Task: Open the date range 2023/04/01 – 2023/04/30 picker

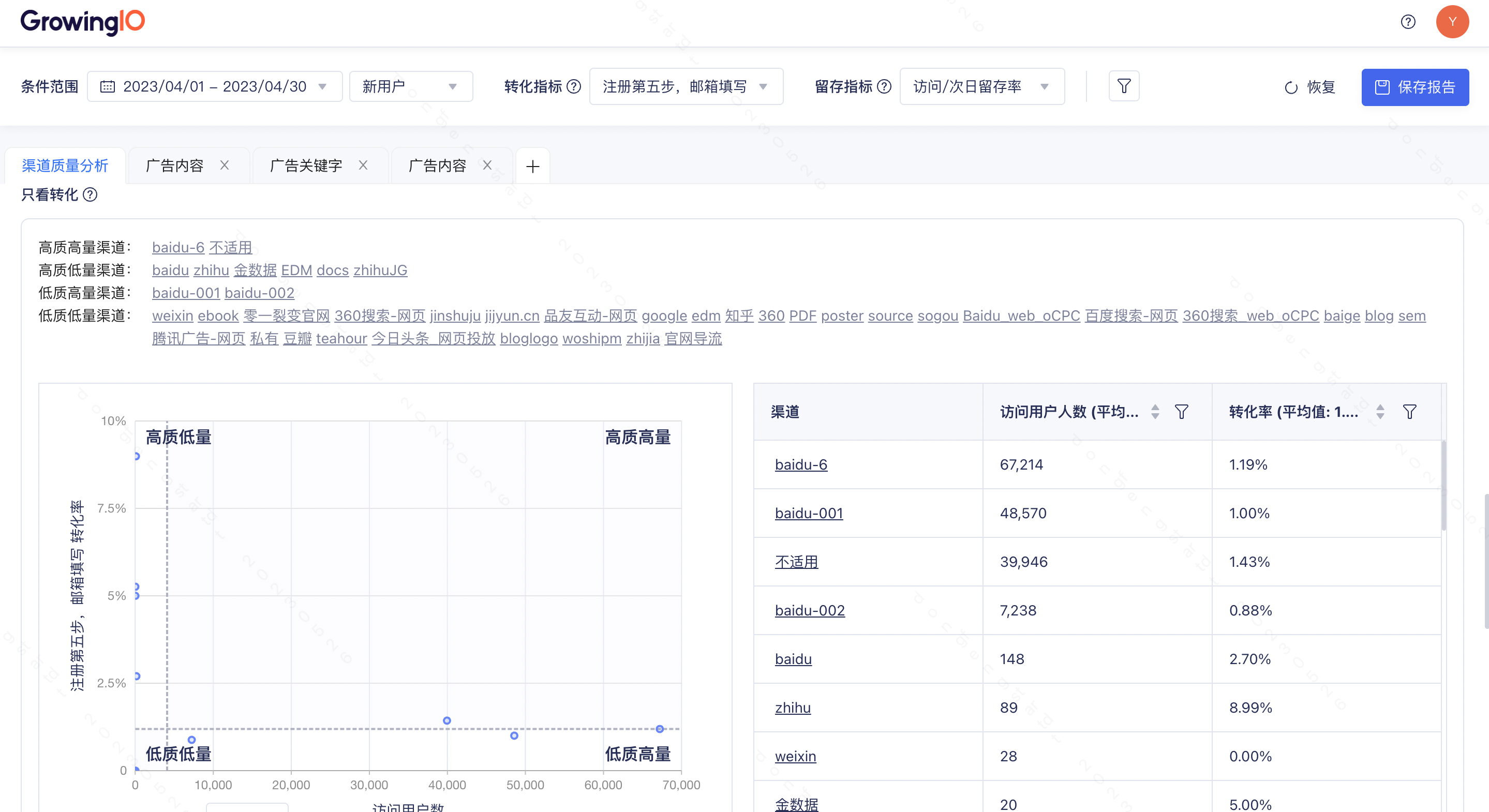Action: [x=214, y=87]
